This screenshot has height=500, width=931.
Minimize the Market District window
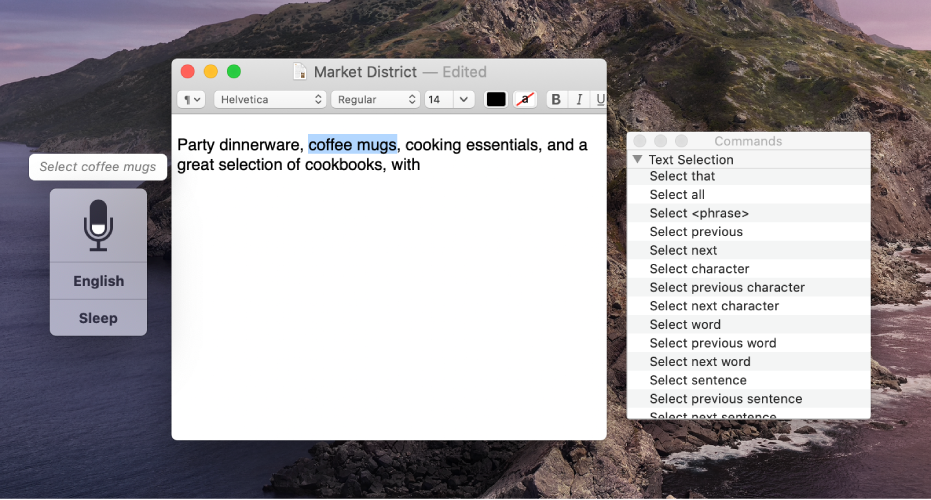tap(211, 72)
